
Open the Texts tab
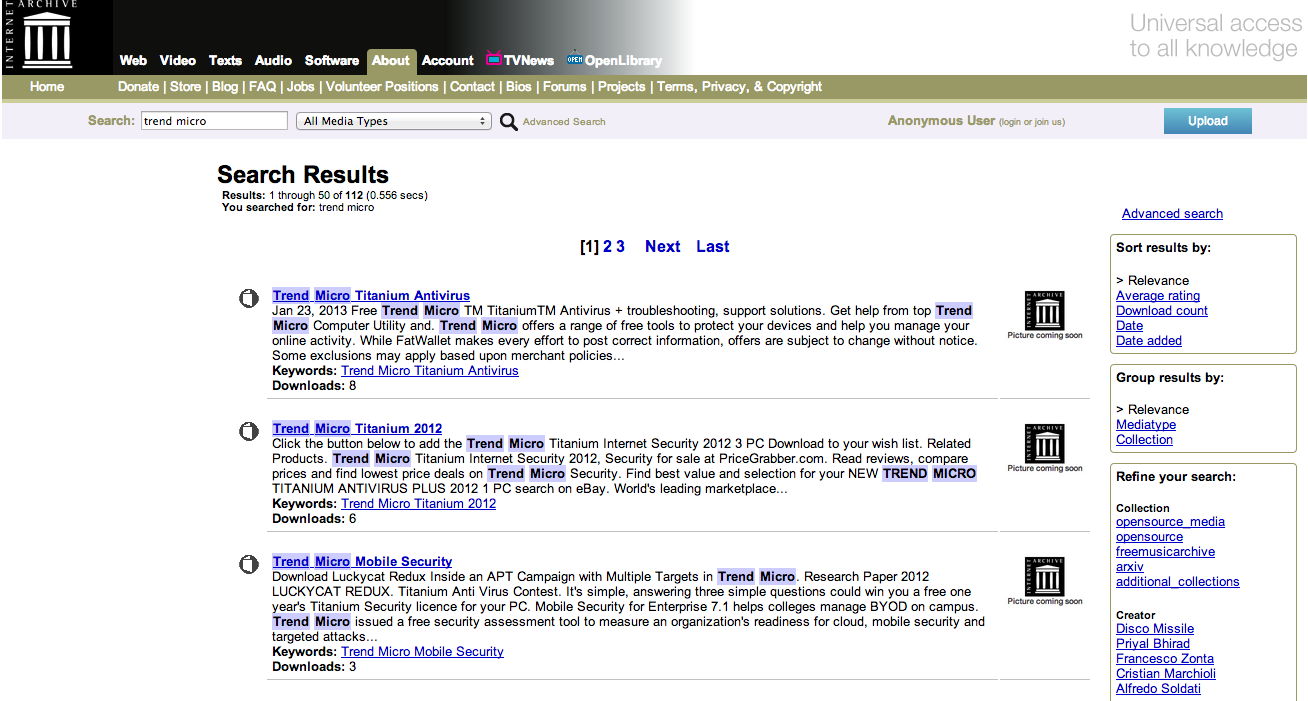pos(225,60)
